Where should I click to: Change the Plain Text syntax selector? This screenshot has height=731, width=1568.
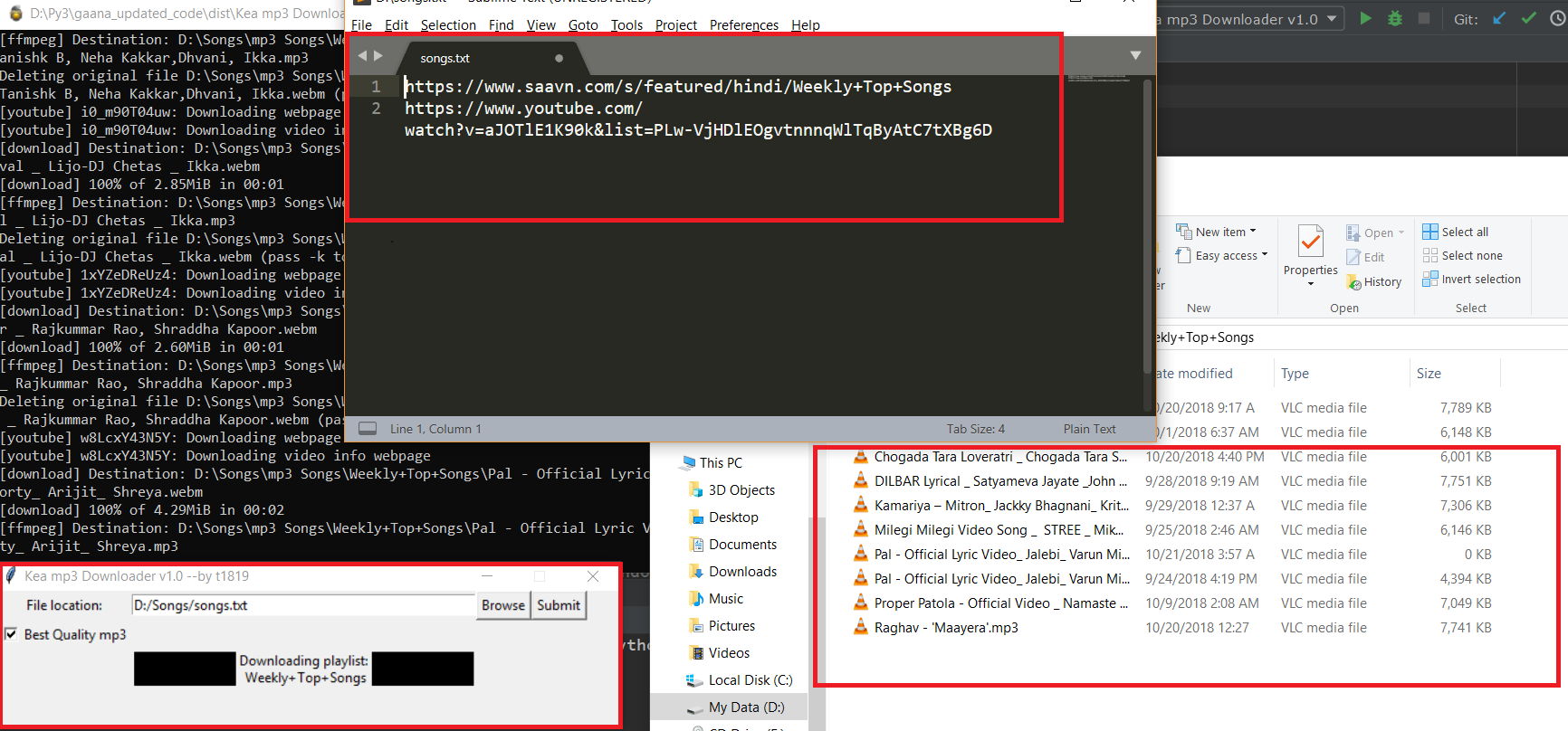click(x=1090, y=429)
